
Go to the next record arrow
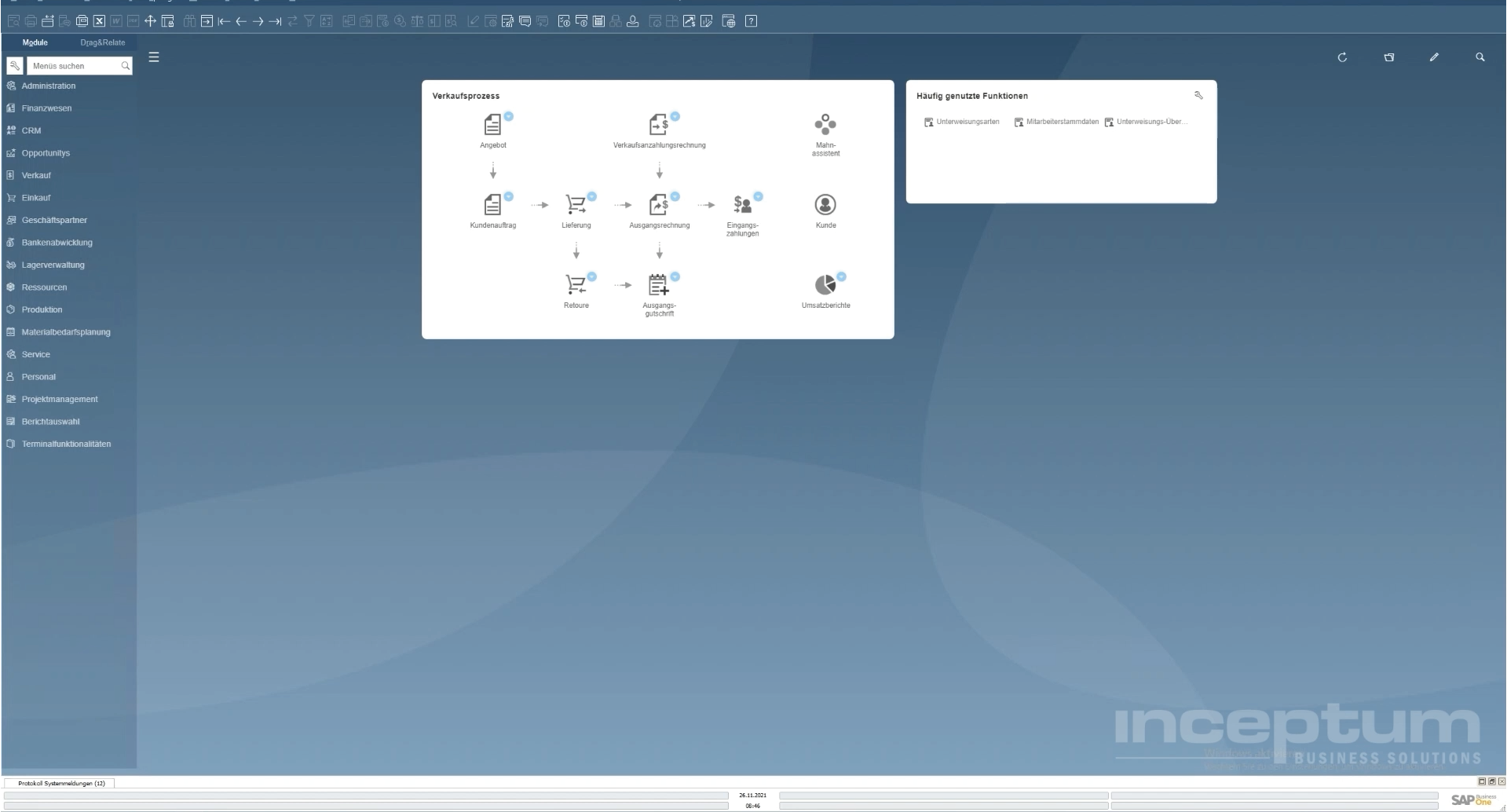(x=258, y=21)
